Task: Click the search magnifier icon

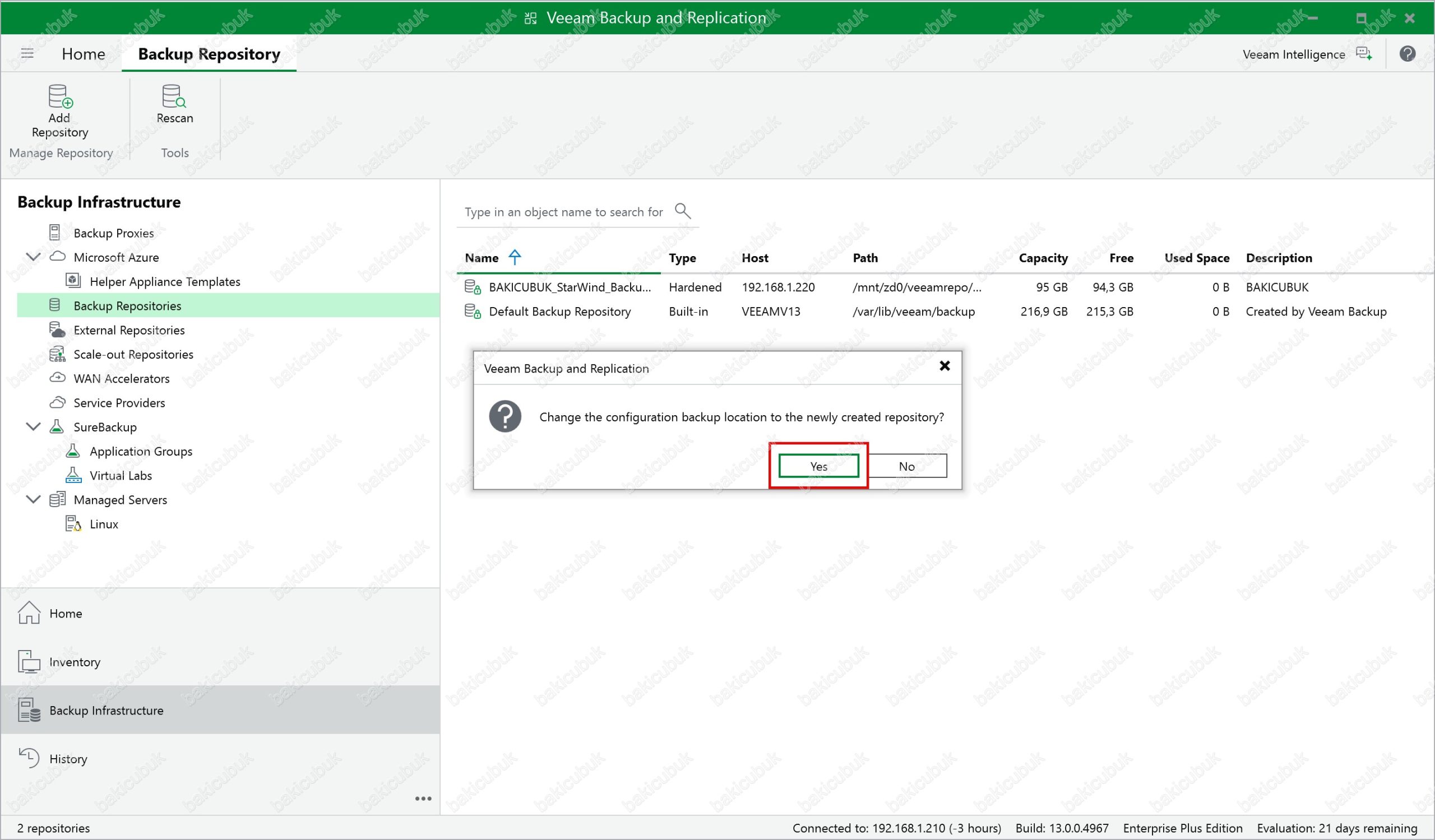Action: point(682,211)
